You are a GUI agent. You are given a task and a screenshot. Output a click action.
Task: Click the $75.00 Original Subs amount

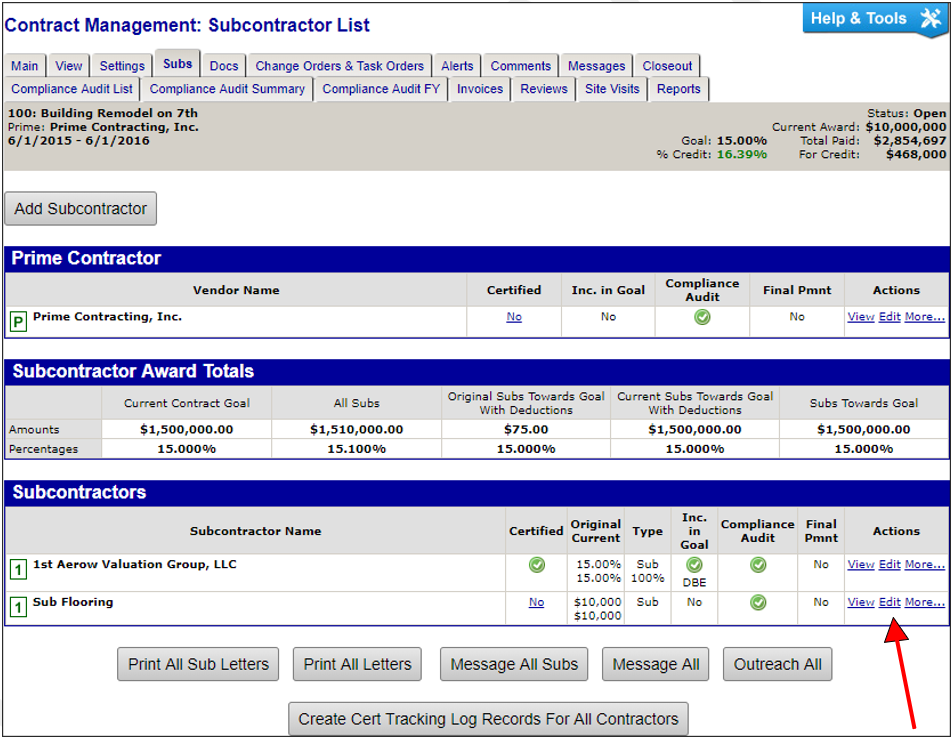click(526, 429)
